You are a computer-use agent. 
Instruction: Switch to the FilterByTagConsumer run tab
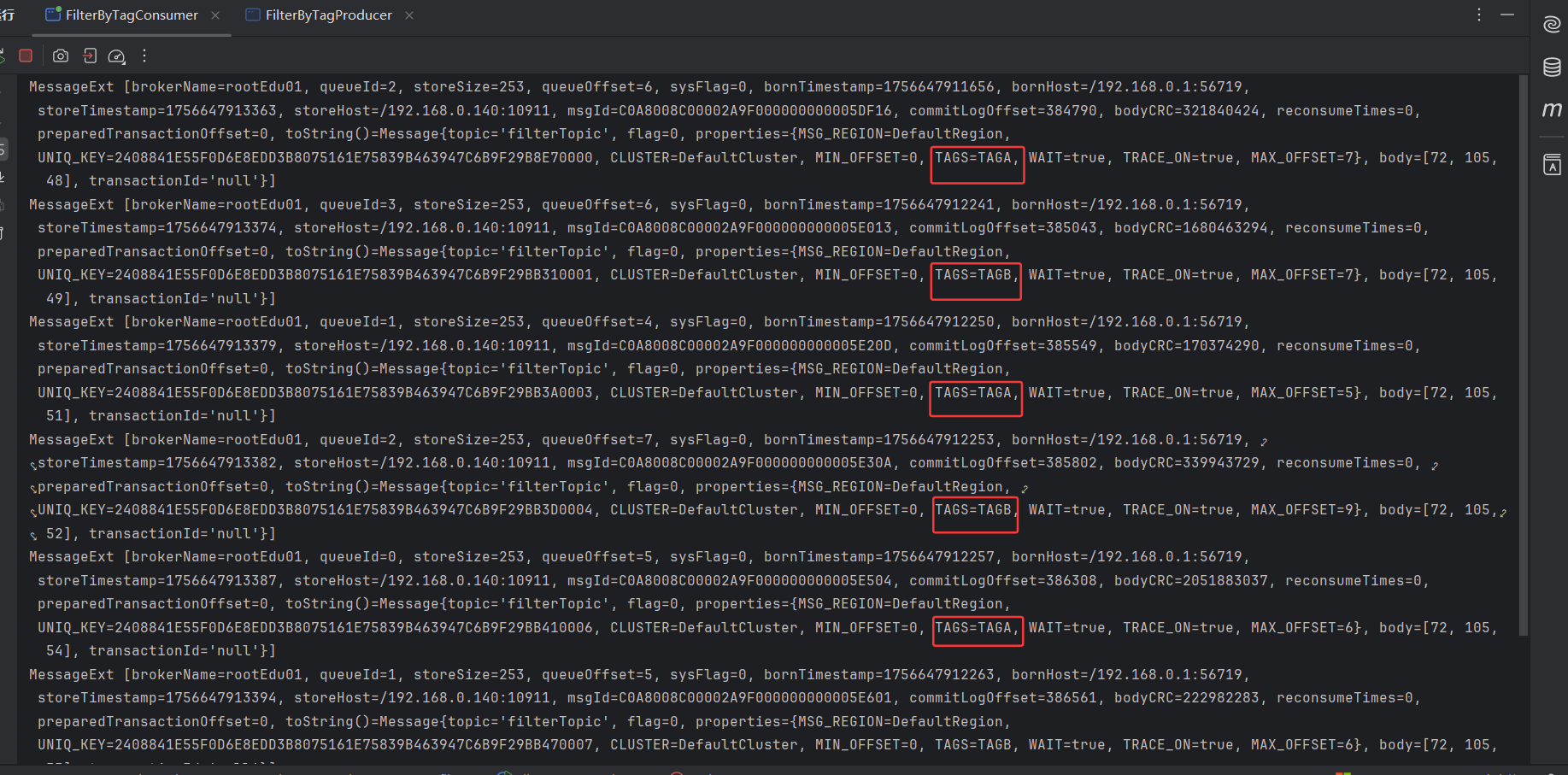tap(122, 15)
